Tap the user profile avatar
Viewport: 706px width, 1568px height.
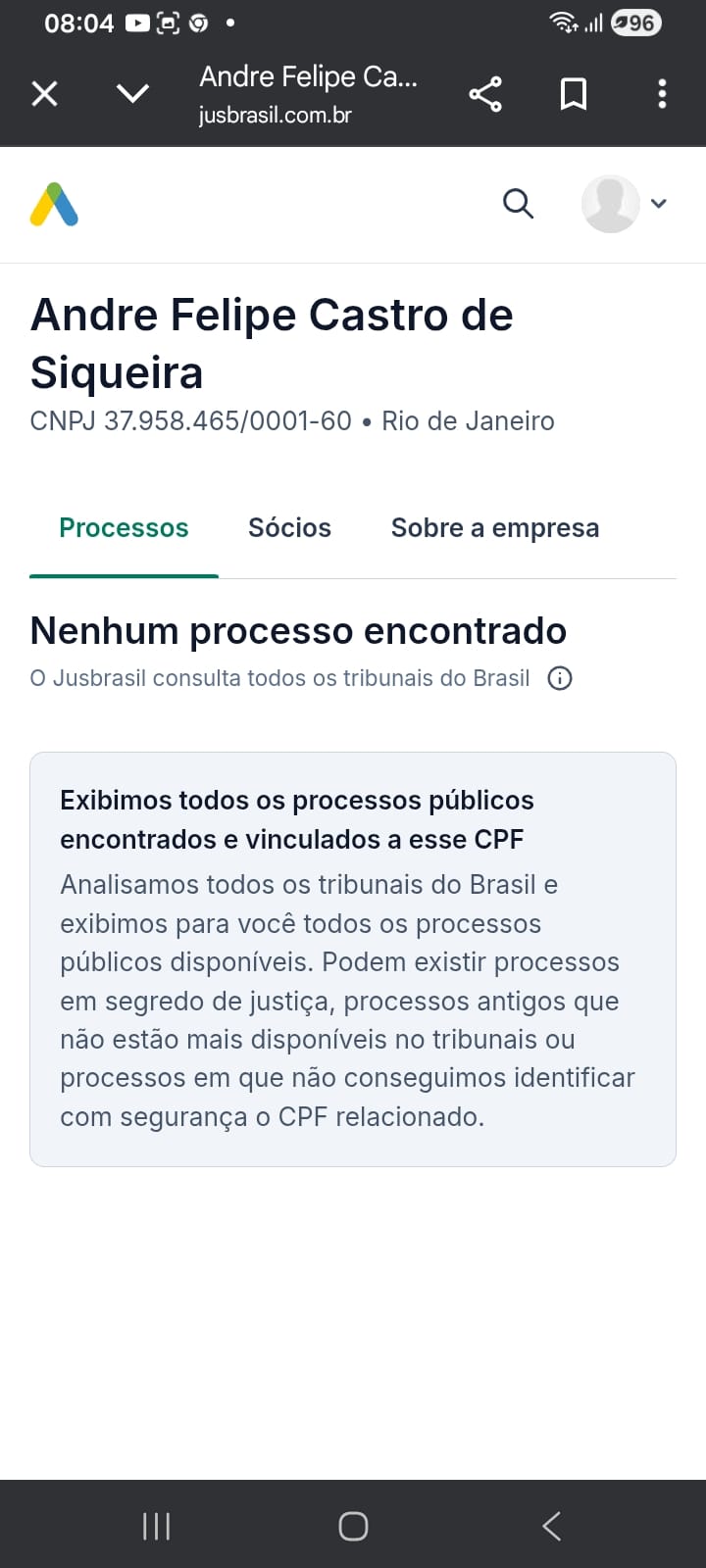click(x=610, y=204)
